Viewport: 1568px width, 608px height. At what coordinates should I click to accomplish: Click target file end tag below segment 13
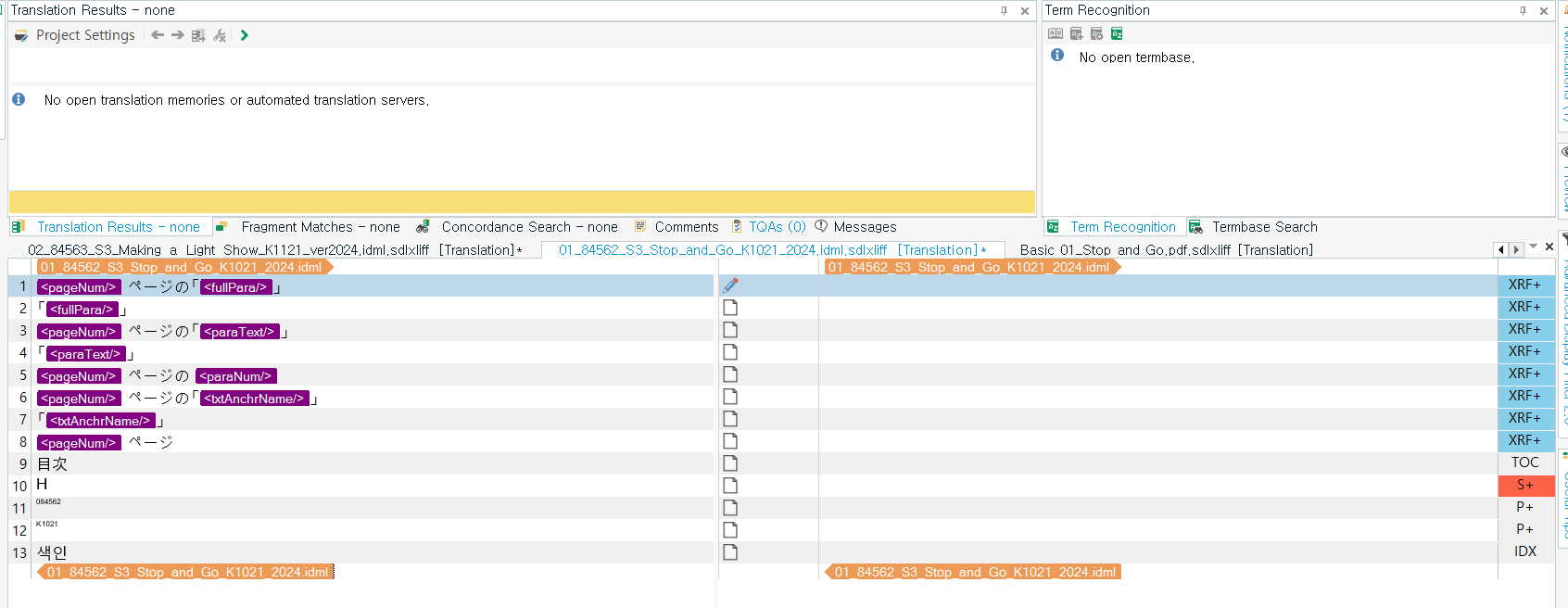pos(973,572)
